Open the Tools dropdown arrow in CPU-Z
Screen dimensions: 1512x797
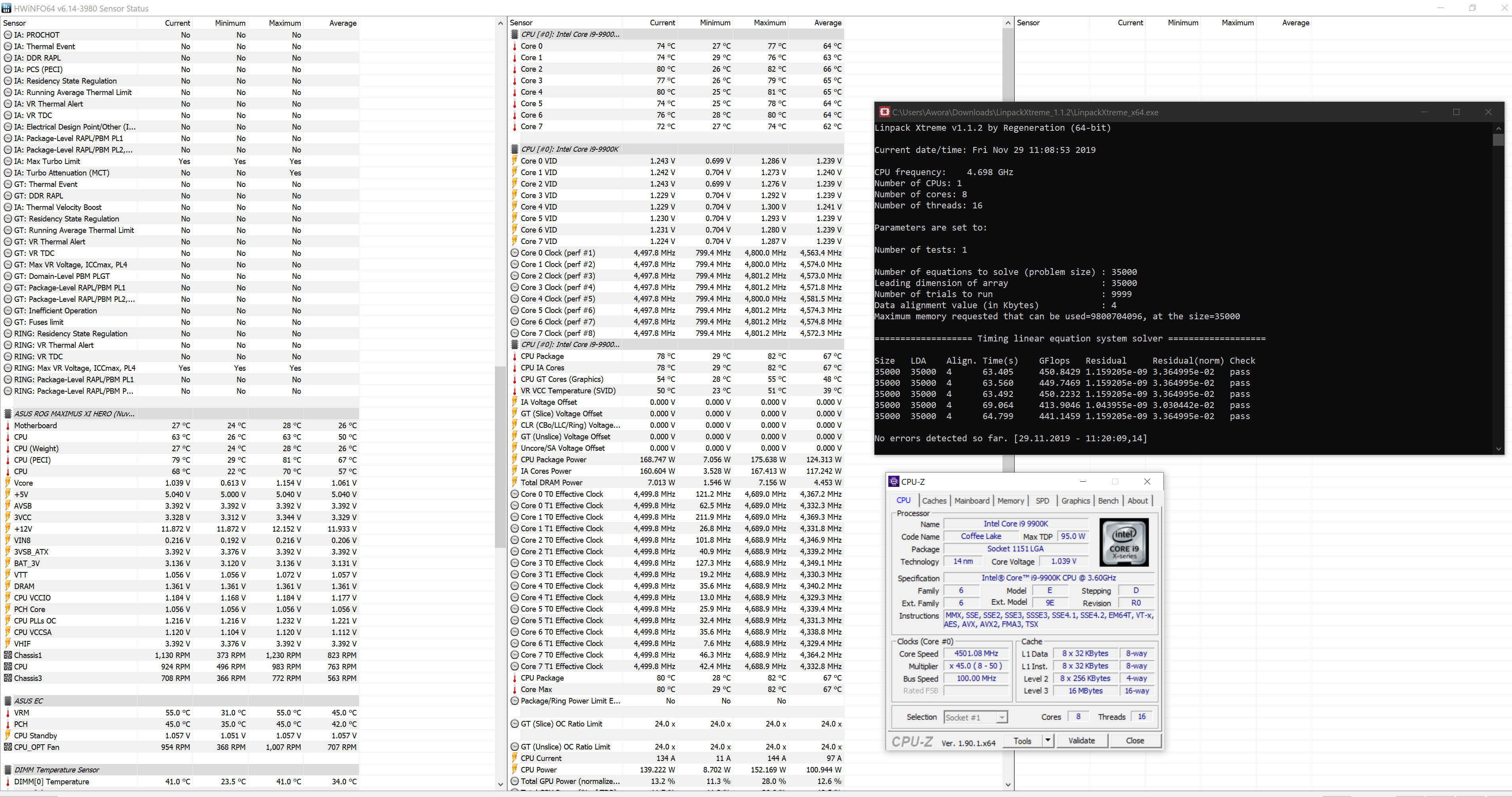coord(1047,741)
